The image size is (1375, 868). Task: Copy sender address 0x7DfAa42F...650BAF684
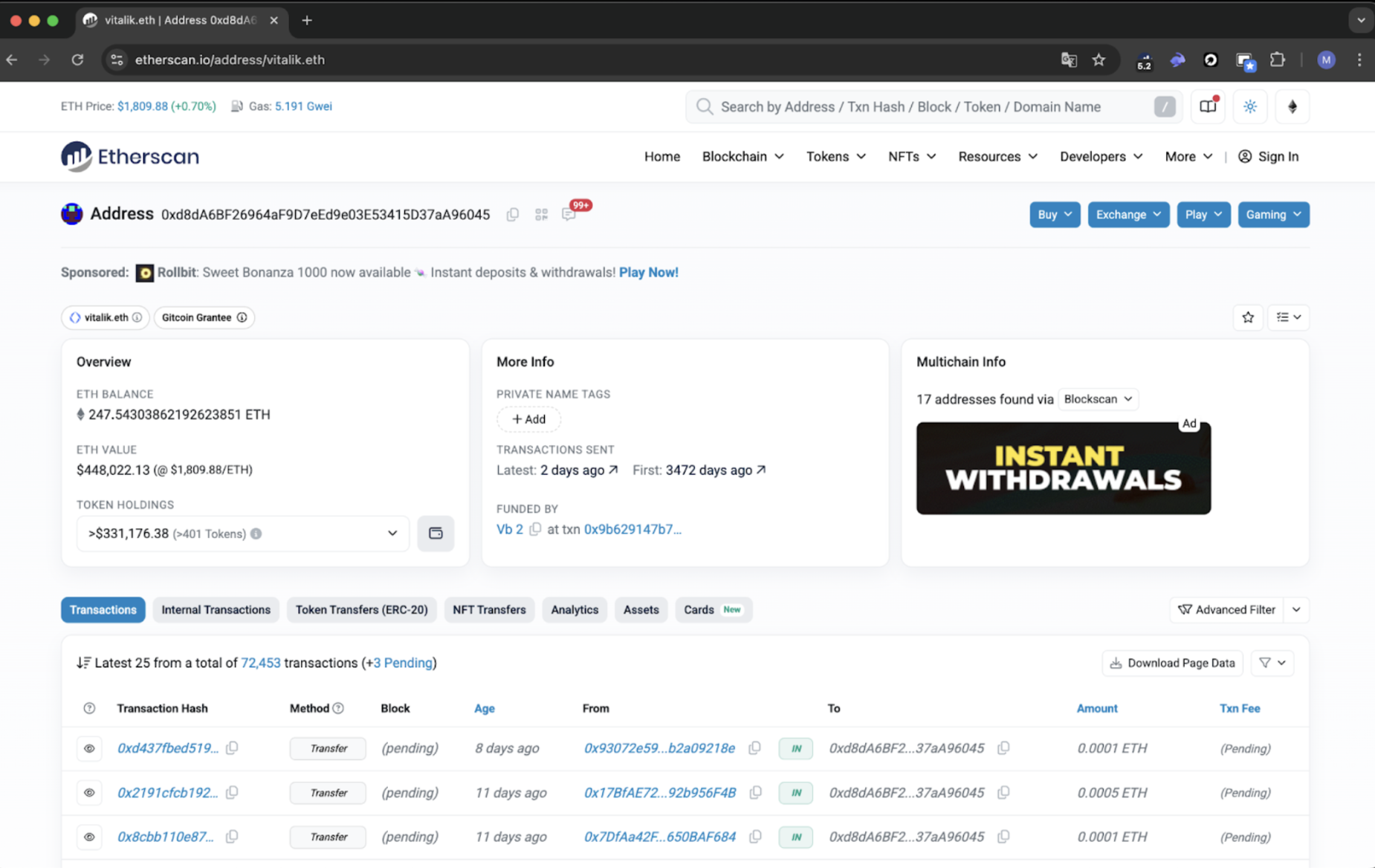[x=756, y=837]
